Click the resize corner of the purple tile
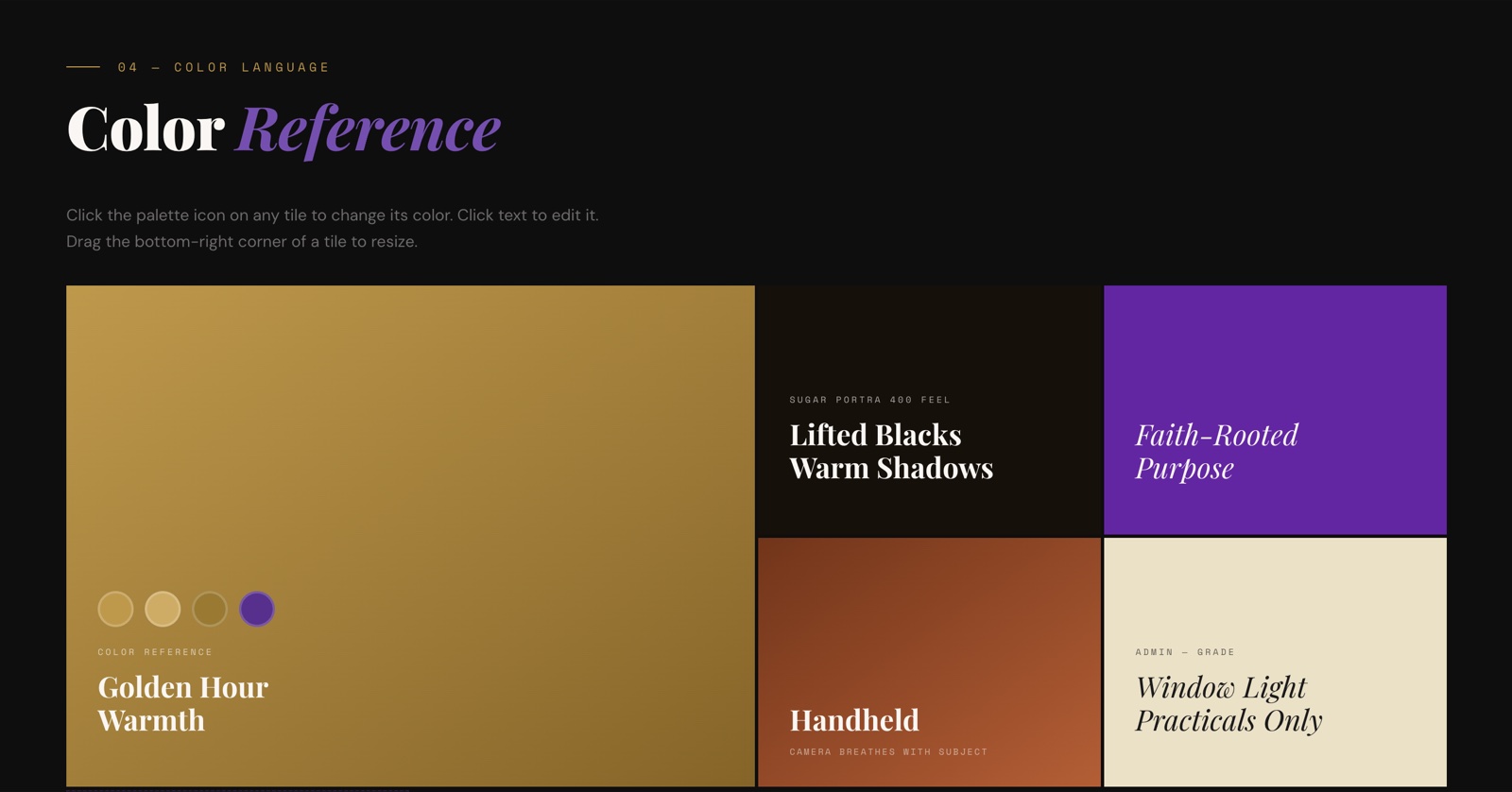The image size is (1512, 792). pyautogui.click(x=1439, y=527)
